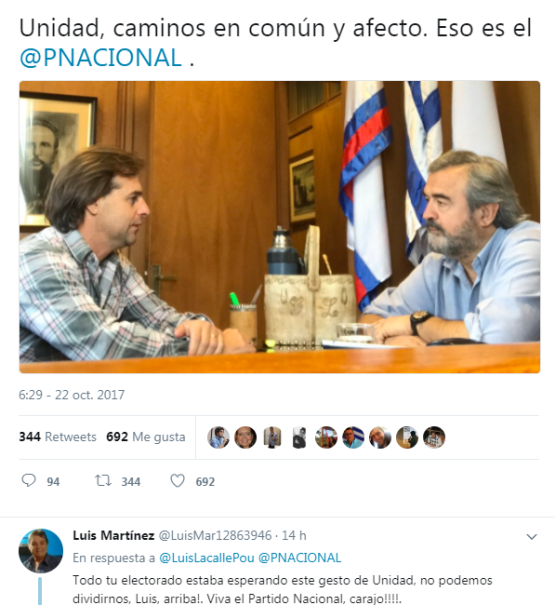Open @PNACIONAL mention in reply header
Viewport: 555px width, 605px height.
tap(300, 558)
